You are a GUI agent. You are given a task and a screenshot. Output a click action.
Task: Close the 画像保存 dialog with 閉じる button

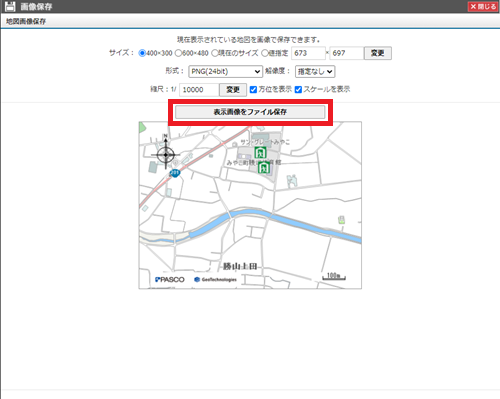pyautogui.click(x=483, y=7)
